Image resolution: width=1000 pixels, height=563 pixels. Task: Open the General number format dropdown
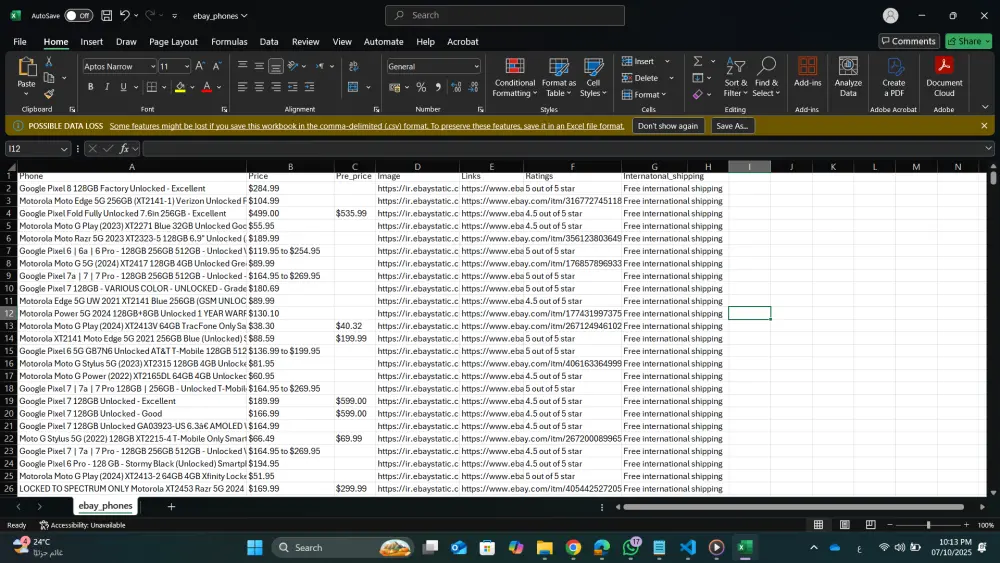click(x=476, y=66)
